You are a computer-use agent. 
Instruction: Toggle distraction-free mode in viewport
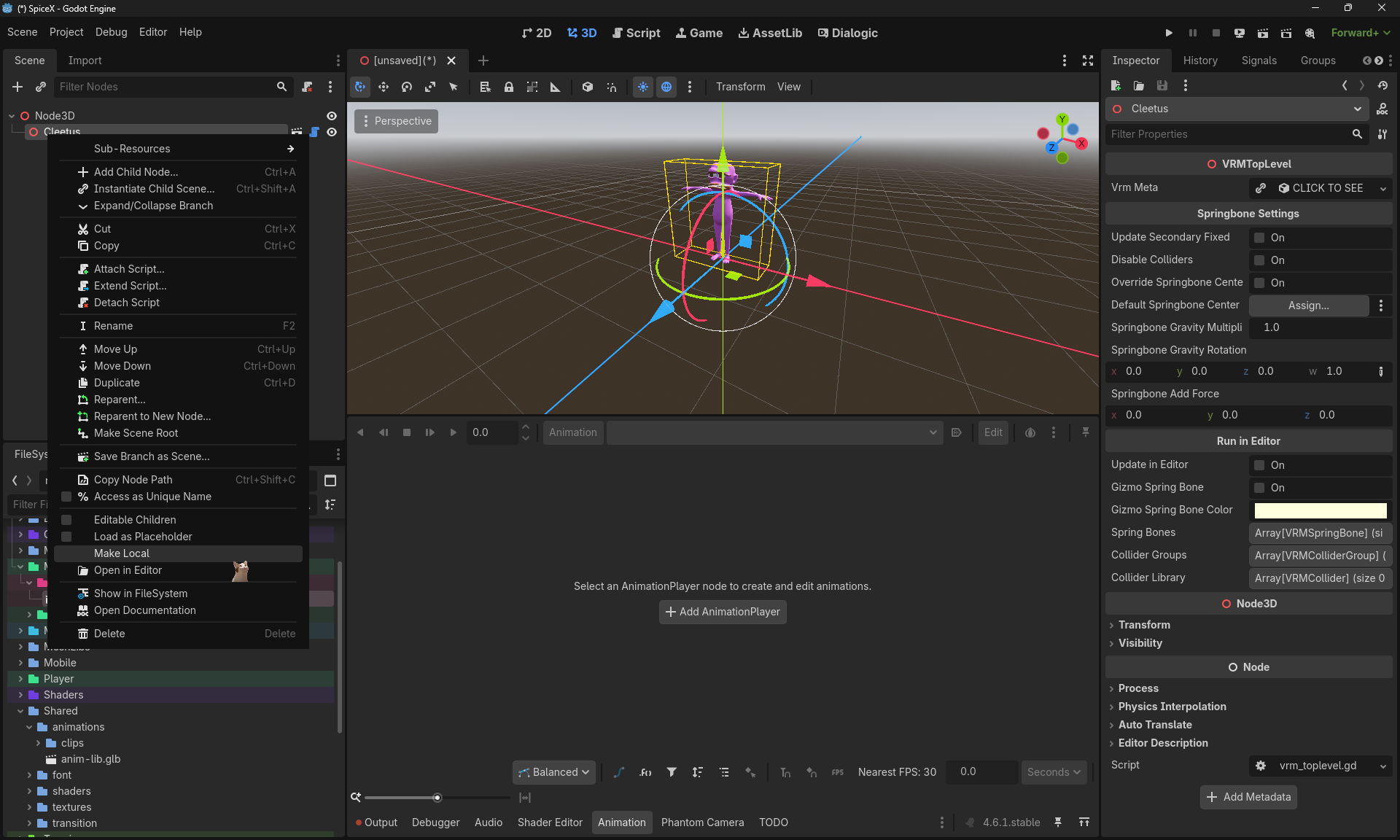(1088, 61)
